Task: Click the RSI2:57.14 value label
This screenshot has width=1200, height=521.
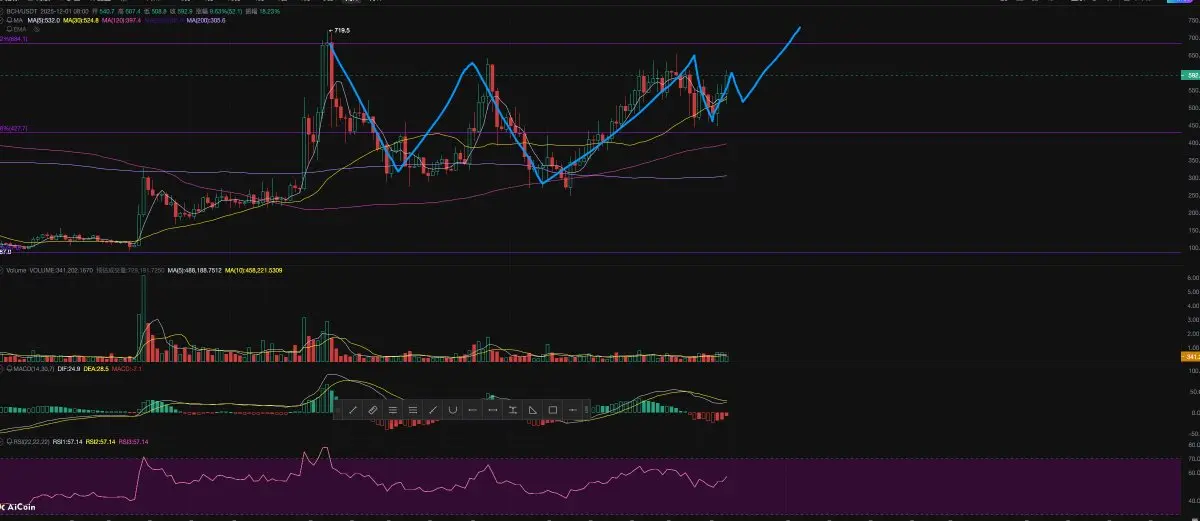Action: pos(100,441)
